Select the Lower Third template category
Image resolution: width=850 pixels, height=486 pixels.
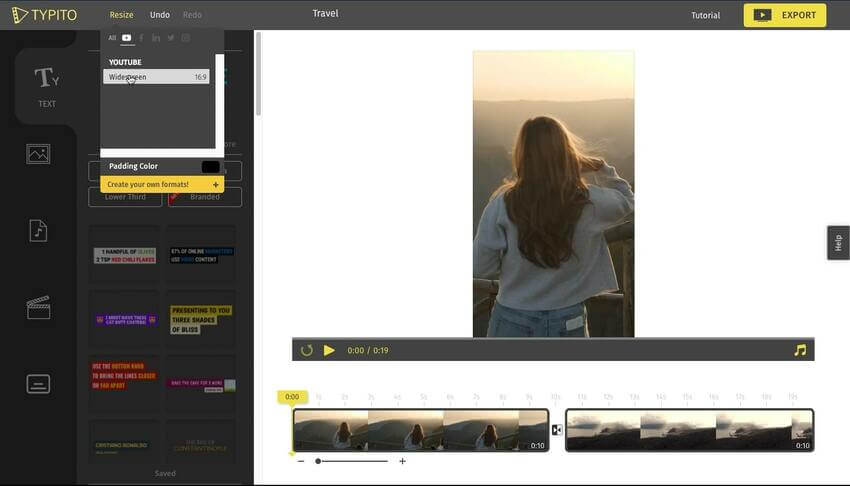[x=125, y=197]
